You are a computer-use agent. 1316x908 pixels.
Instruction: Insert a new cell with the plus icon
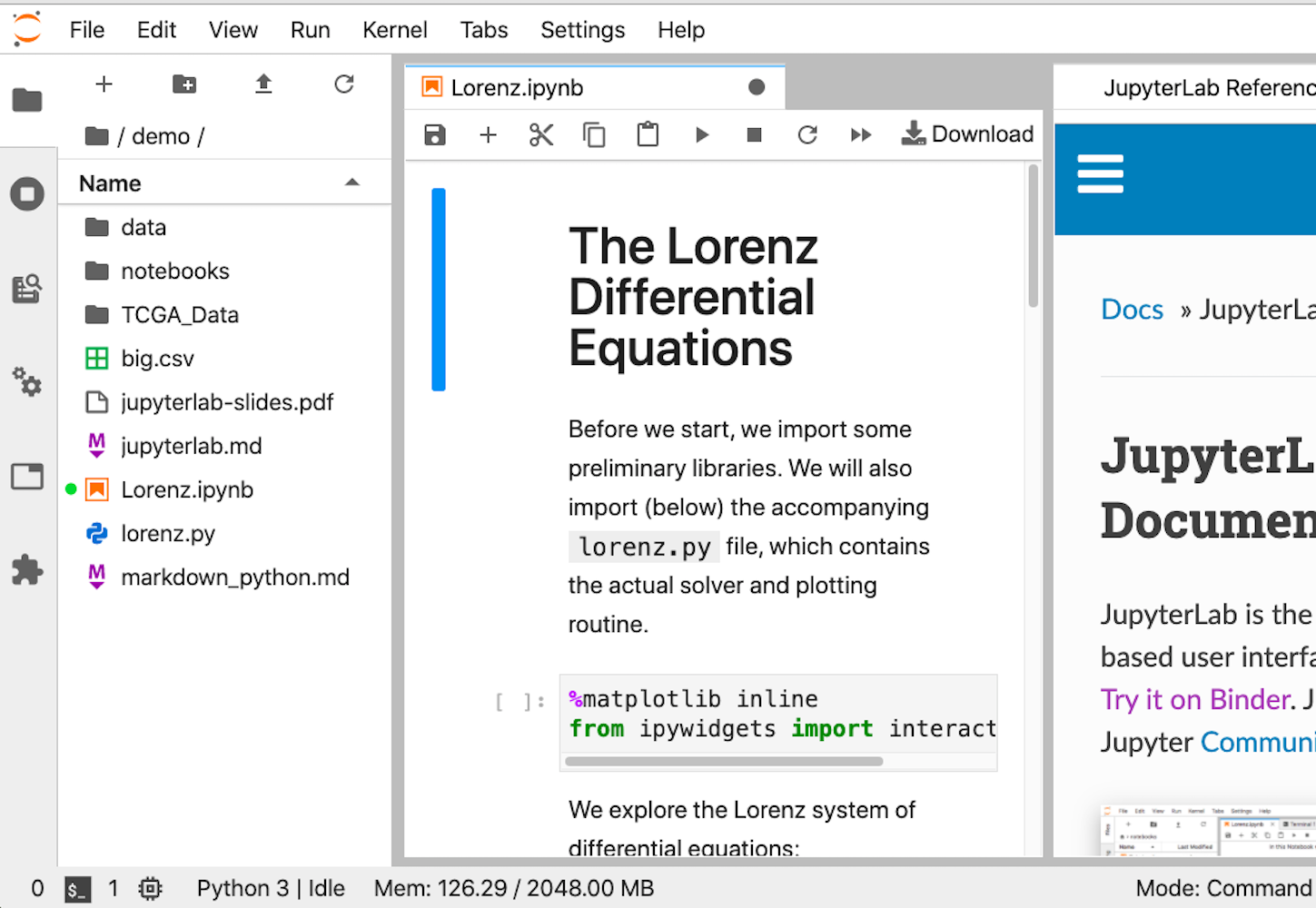click(488, 134)
